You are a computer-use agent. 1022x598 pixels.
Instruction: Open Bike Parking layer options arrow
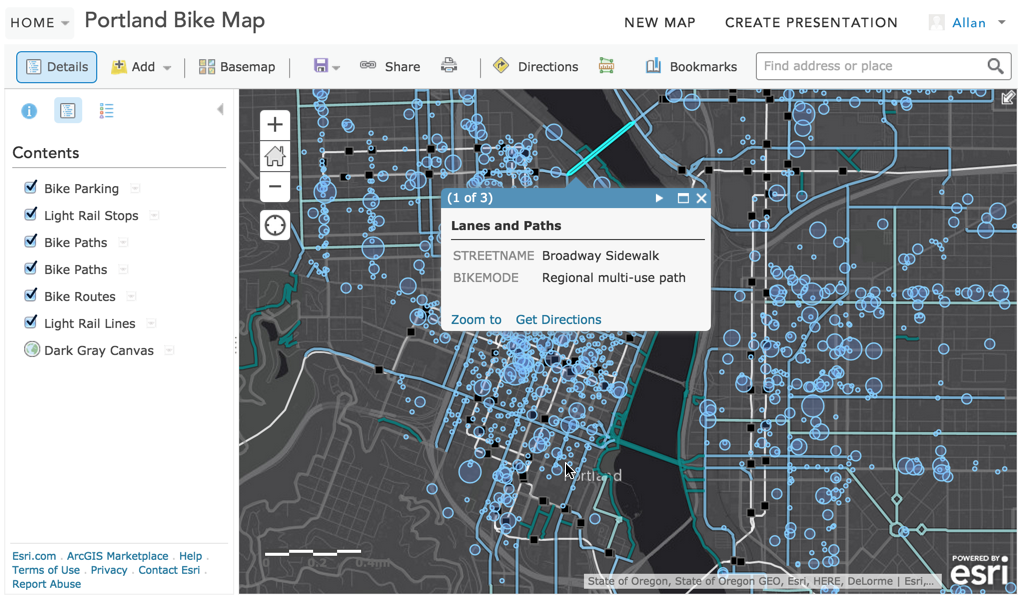pyautogui.click(x=135, y=188)
